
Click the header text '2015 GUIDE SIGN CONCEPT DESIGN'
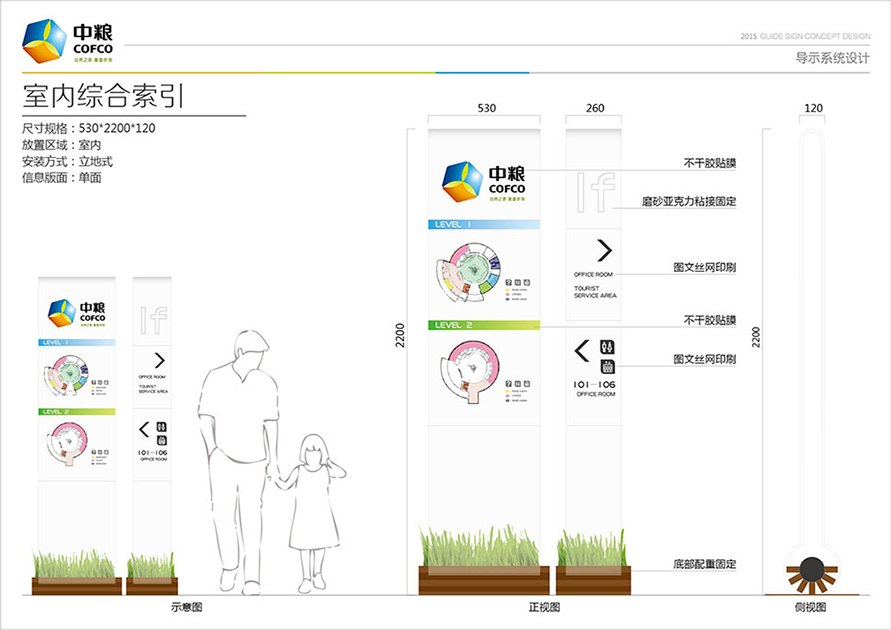point(805,36)
